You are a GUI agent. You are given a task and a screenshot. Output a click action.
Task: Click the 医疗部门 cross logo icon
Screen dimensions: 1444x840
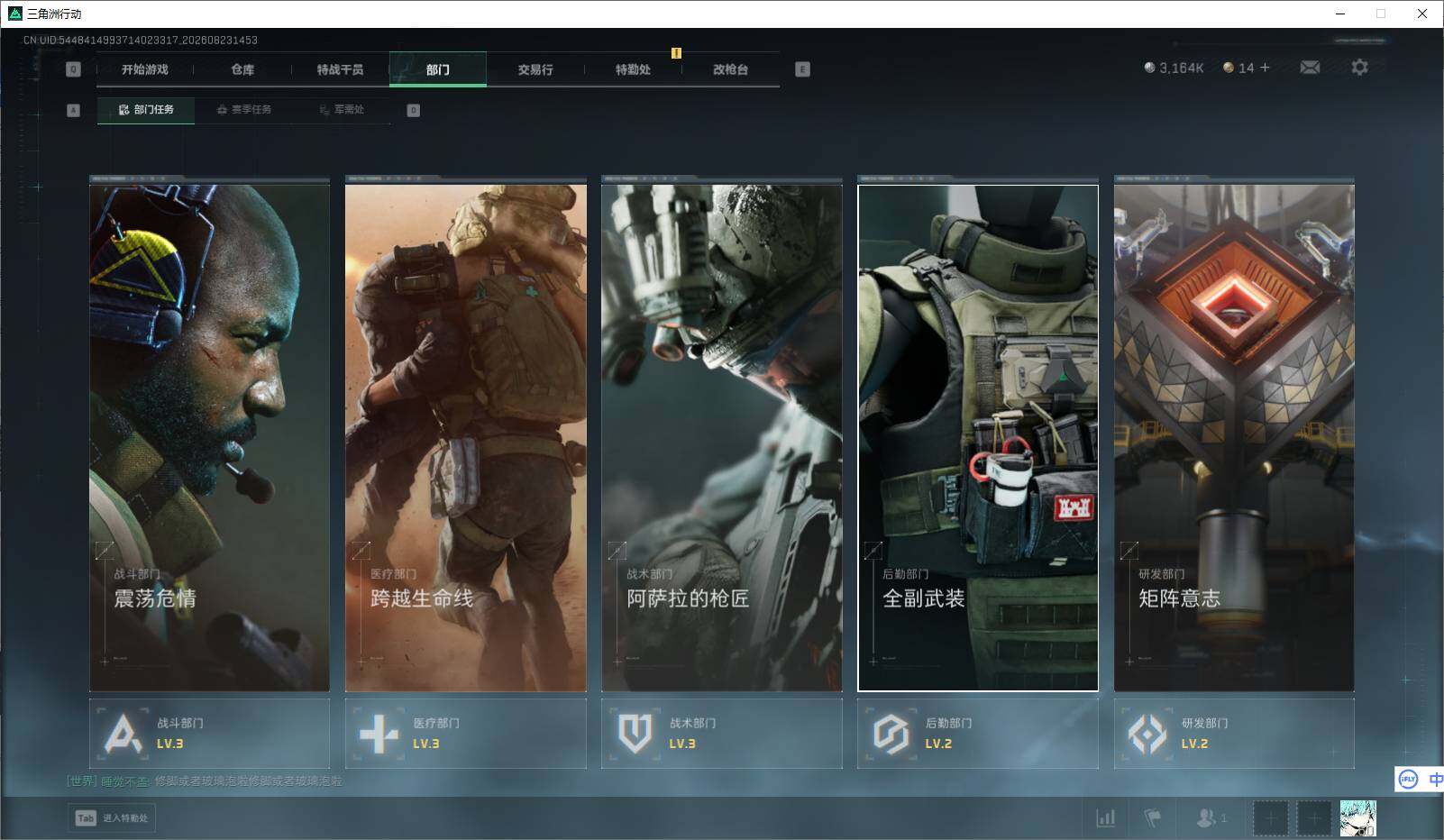[x=379, y=734]
